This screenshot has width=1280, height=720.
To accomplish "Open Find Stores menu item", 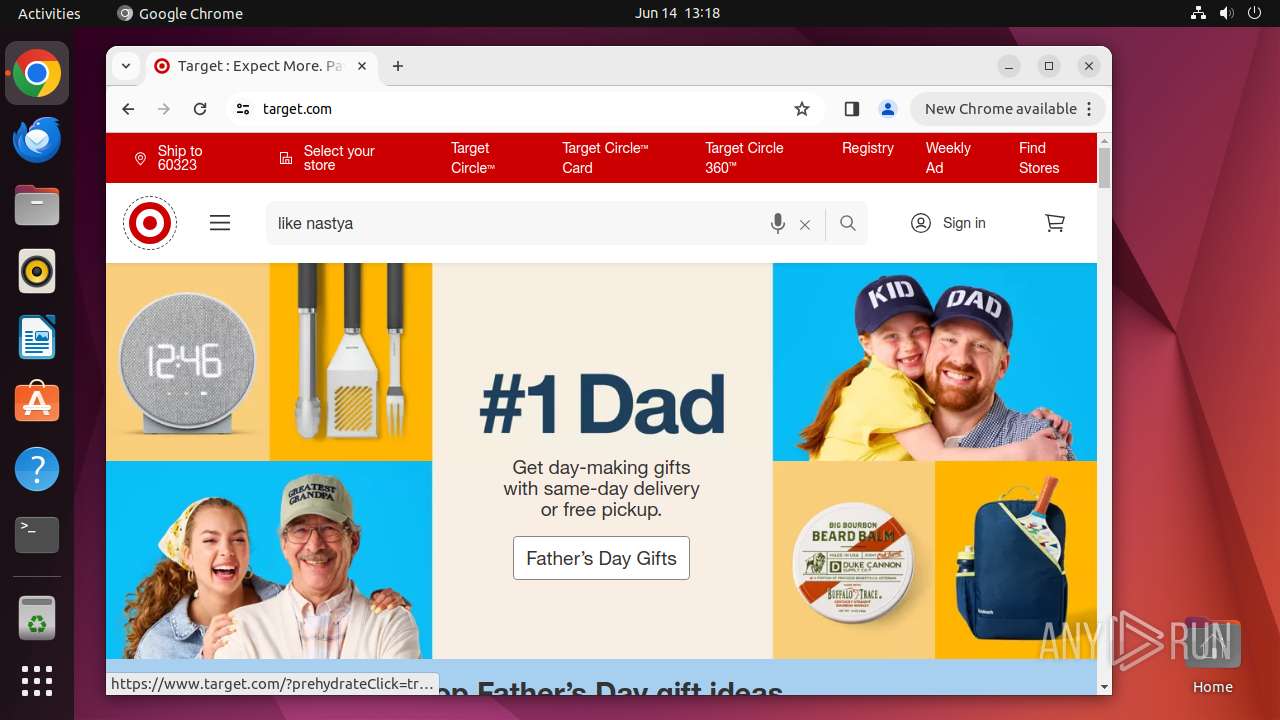I will (x=1039, y=158).
